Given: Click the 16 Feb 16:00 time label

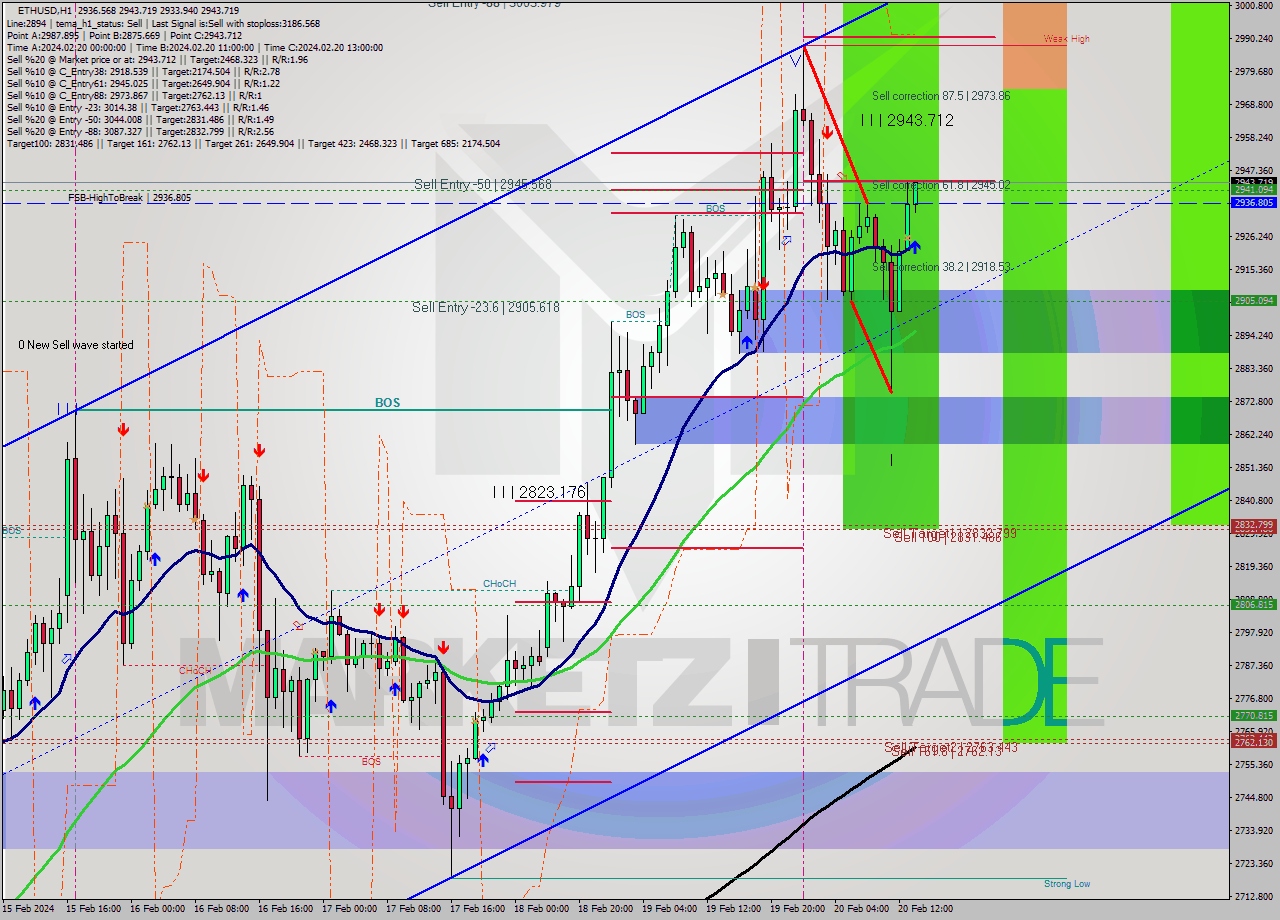Looking at the screenshot, I should click(x=284, y=909).
